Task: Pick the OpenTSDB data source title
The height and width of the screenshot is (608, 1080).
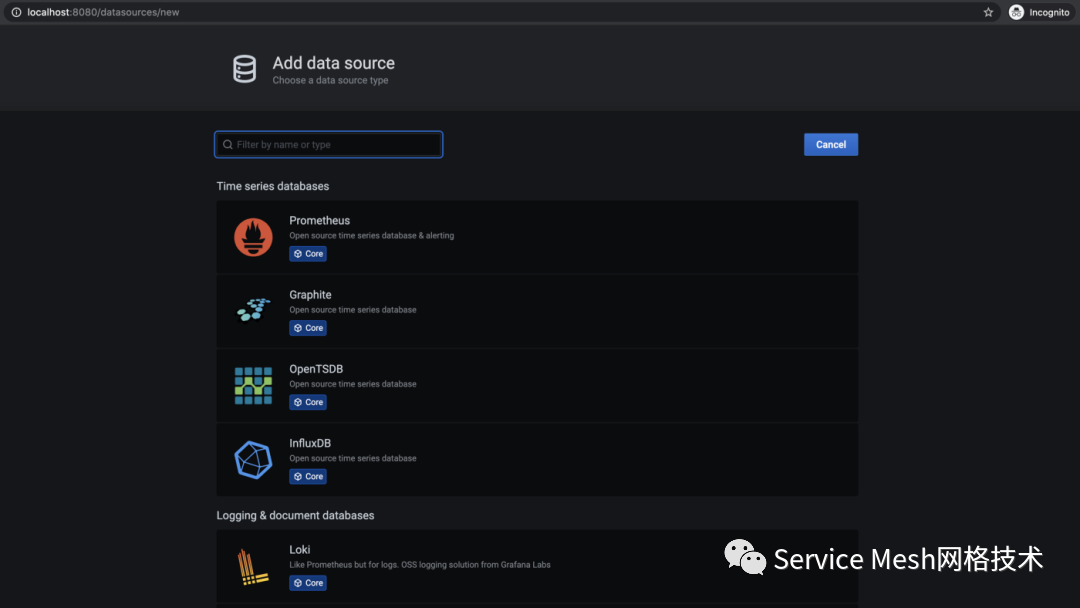Action: click(x=316, y=369)
